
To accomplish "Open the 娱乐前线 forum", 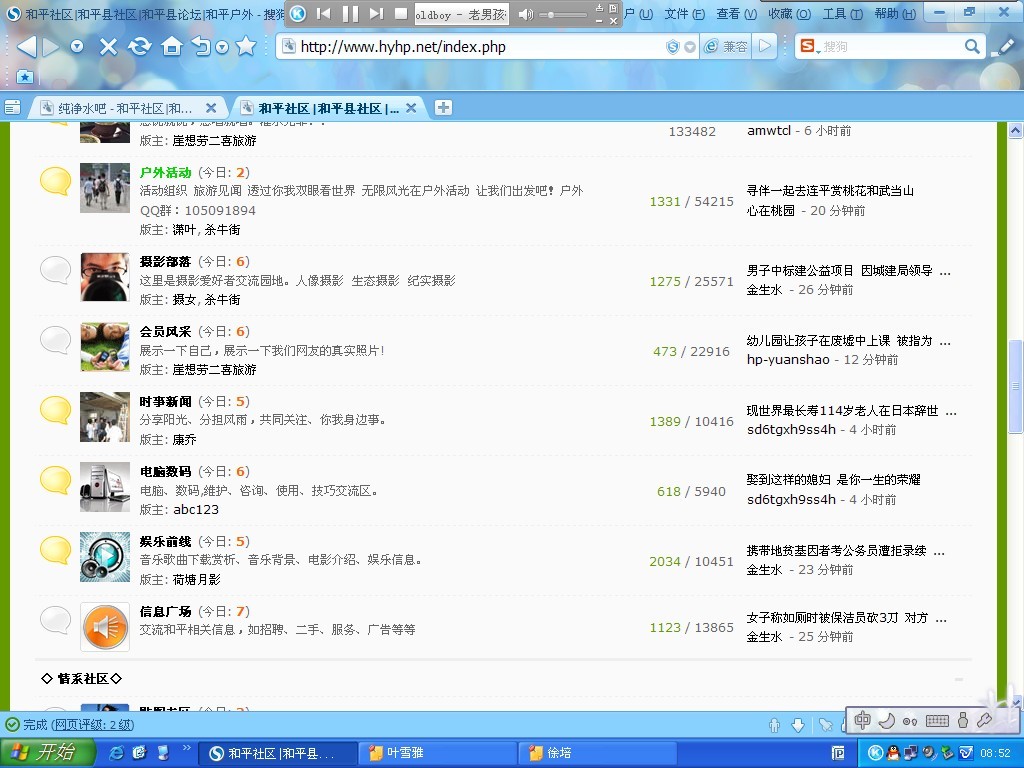I will 165,541.
